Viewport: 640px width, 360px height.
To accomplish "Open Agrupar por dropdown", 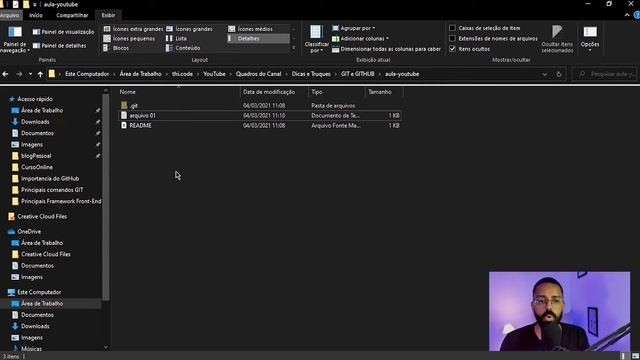I will [x=353, y=28].
